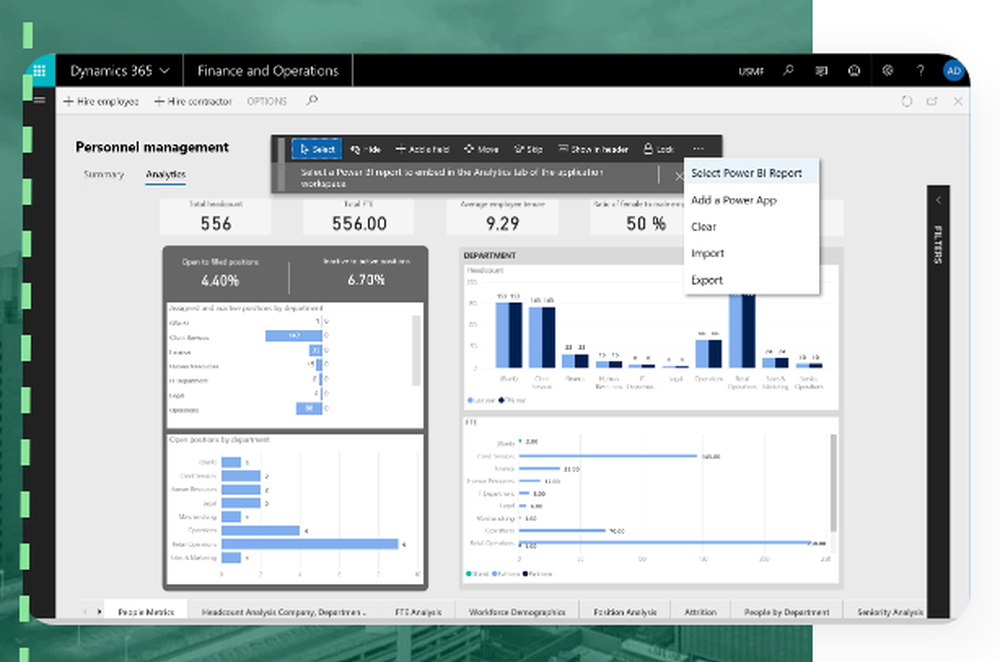Click the search magnifier in the top bar

(x=789, y=70)
